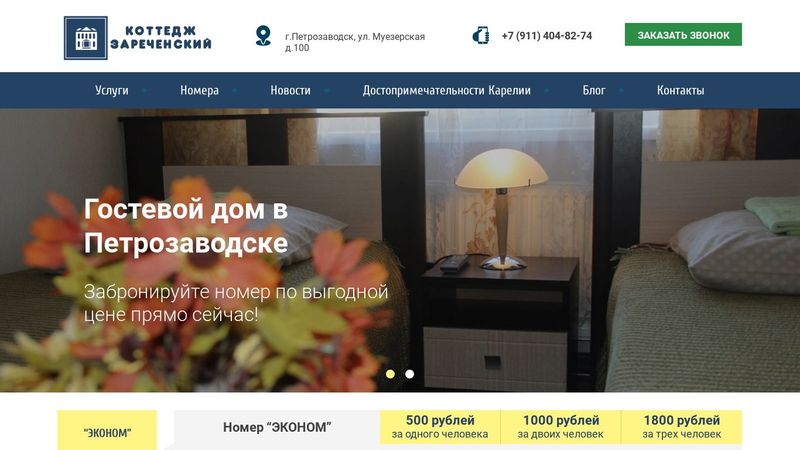Open the Контакты menu item
Image resolution: width=800 pixels, height=450 pixels.
681,90
